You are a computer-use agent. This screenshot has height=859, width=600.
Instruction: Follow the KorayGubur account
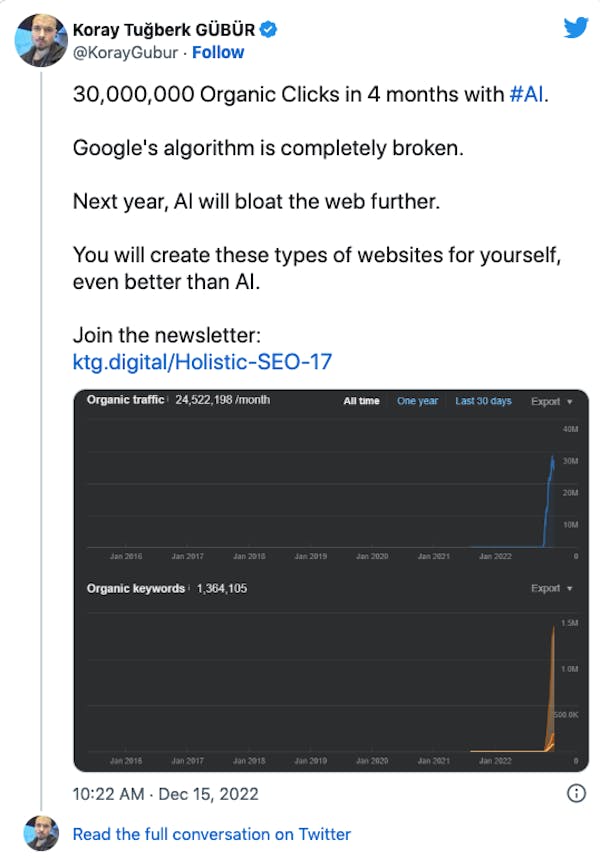pos(218,51)
